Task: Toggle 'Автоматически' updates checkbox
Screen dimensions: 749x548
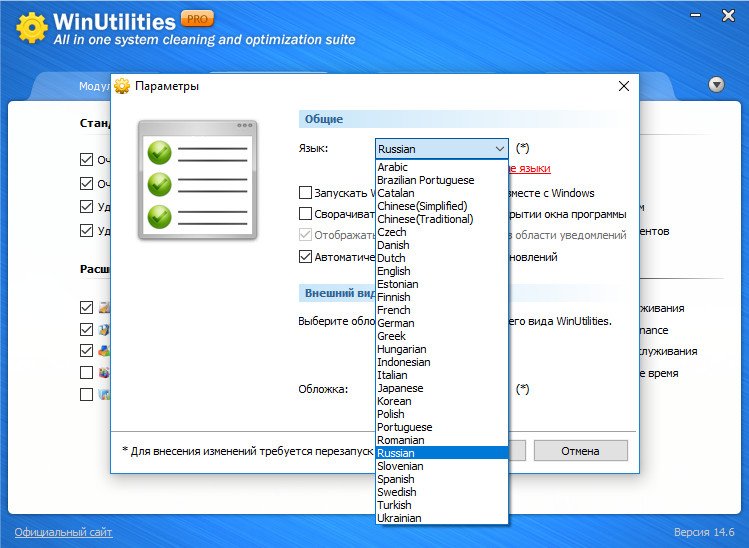Action: pos(305,257)
